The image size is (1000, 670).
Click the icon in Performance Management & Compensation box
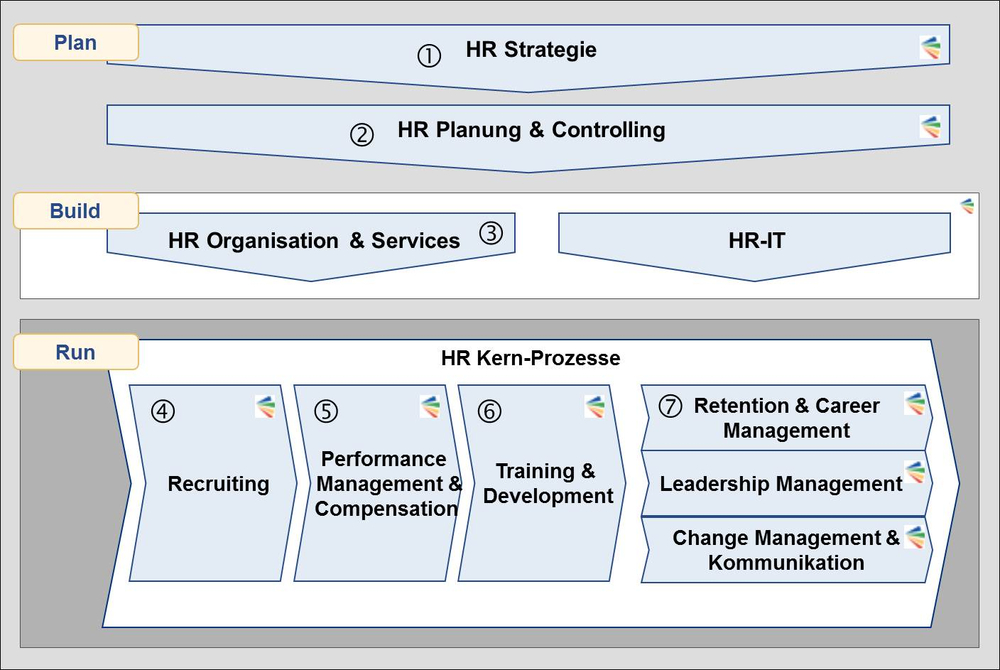430,407
